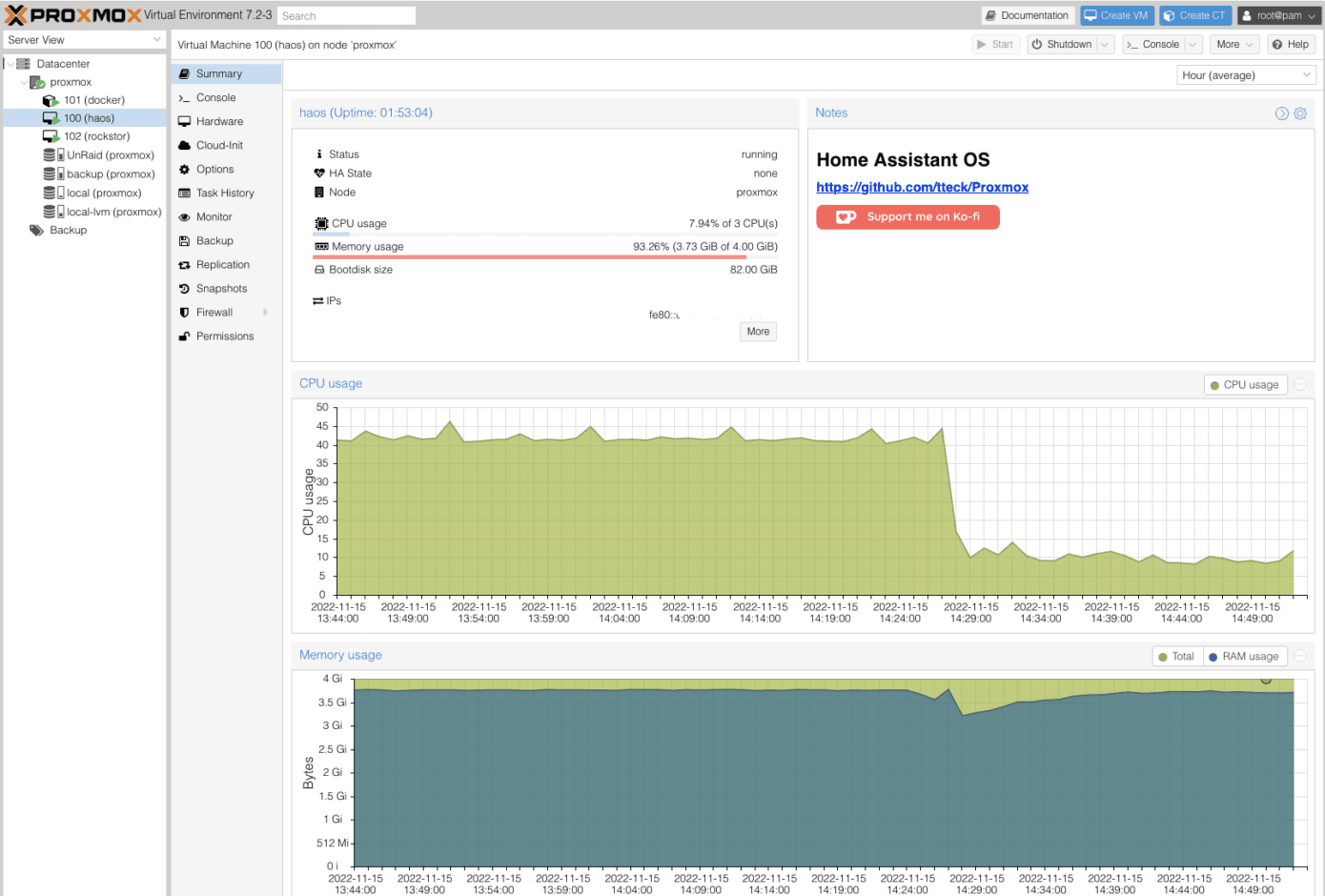Click the Memory usage progress bar
The image size is (1325, 896).
[x=545, y=257]
